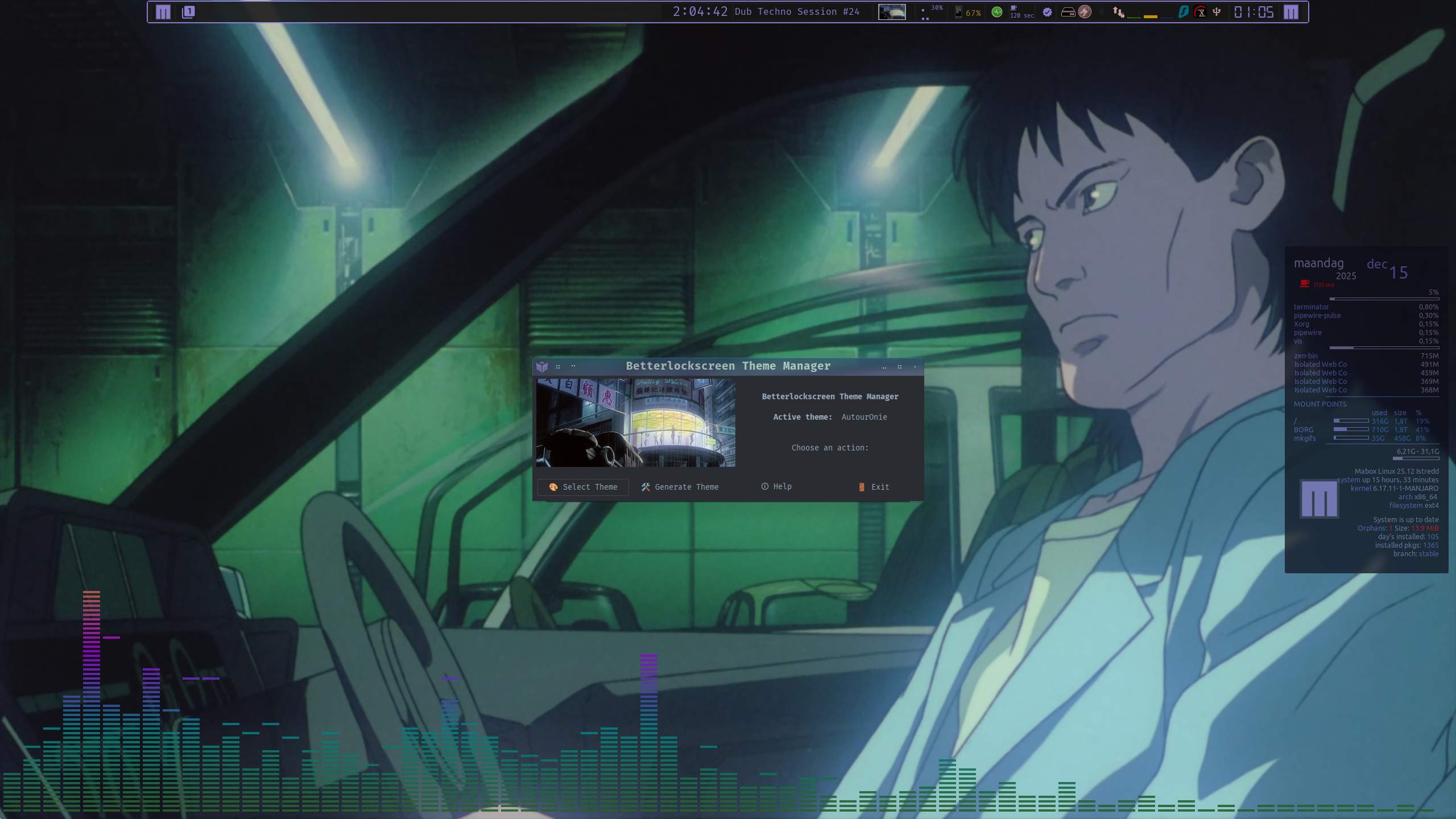Open the Mabox logo menu at panel right
This screenshot has width=1456, height=819.
point(1291,12)
